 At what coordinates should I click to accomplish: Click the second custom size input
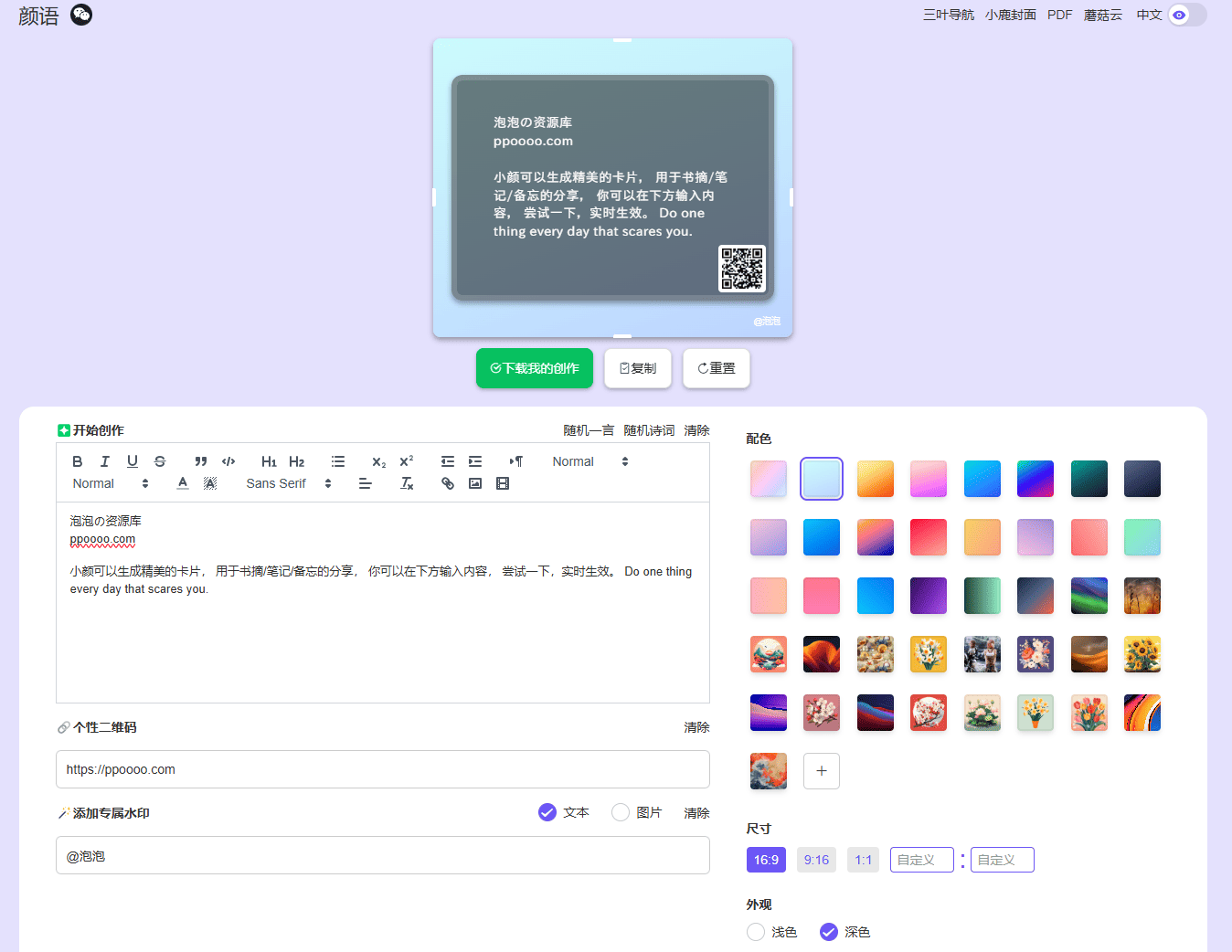(1003, 860)
